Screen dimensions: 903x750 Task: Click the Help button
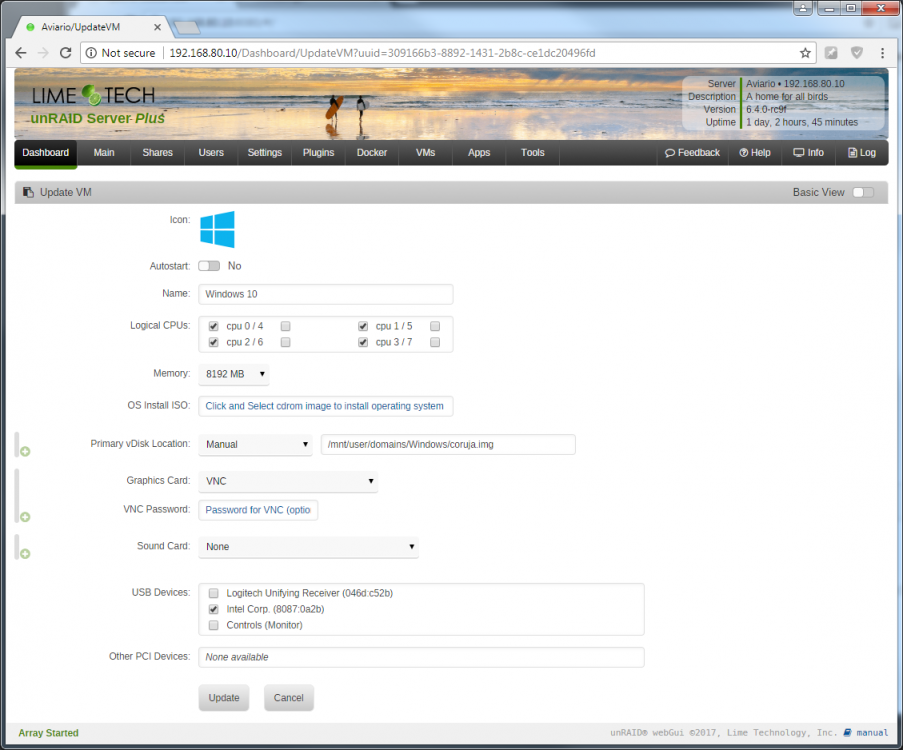(755, 153)
